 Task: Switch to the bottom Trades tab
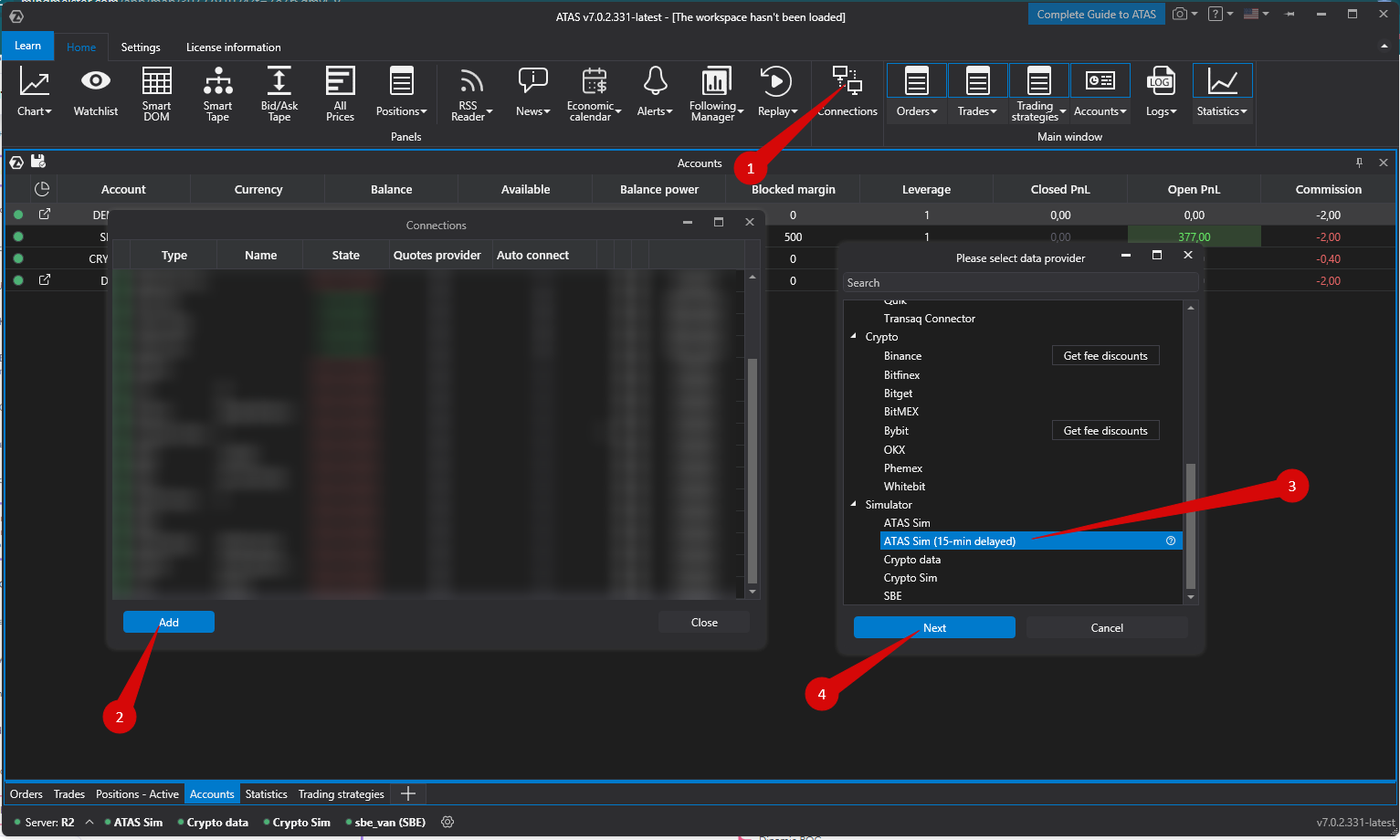(x=69, y=794)
